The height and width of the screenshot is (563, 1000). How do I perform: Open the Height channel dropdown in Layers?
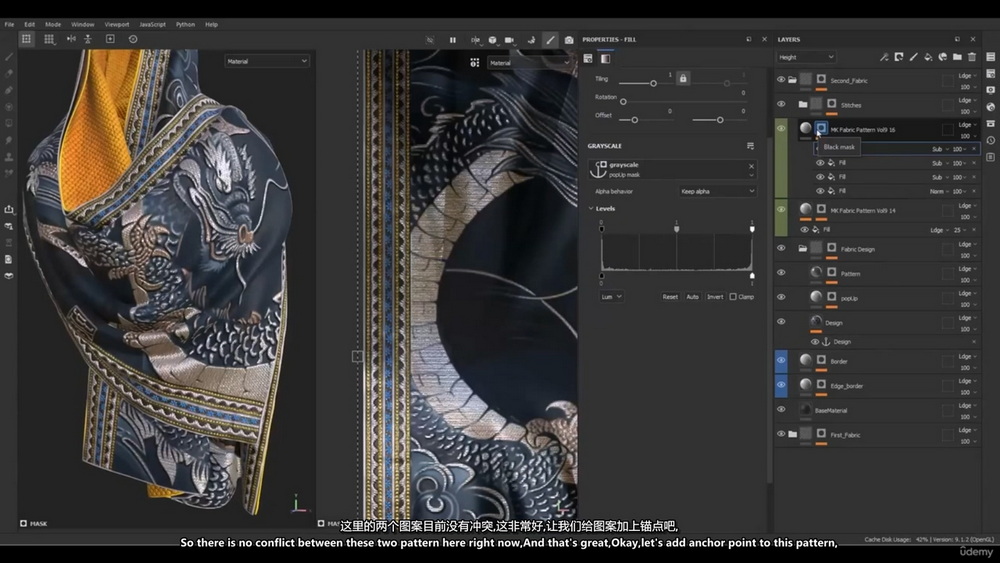pos(806,57)
